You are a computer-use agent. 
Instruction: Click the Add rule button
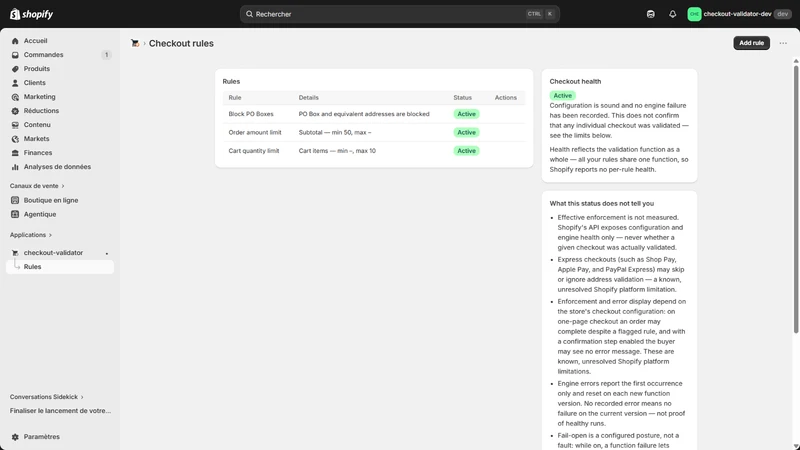tap(752, 43)
